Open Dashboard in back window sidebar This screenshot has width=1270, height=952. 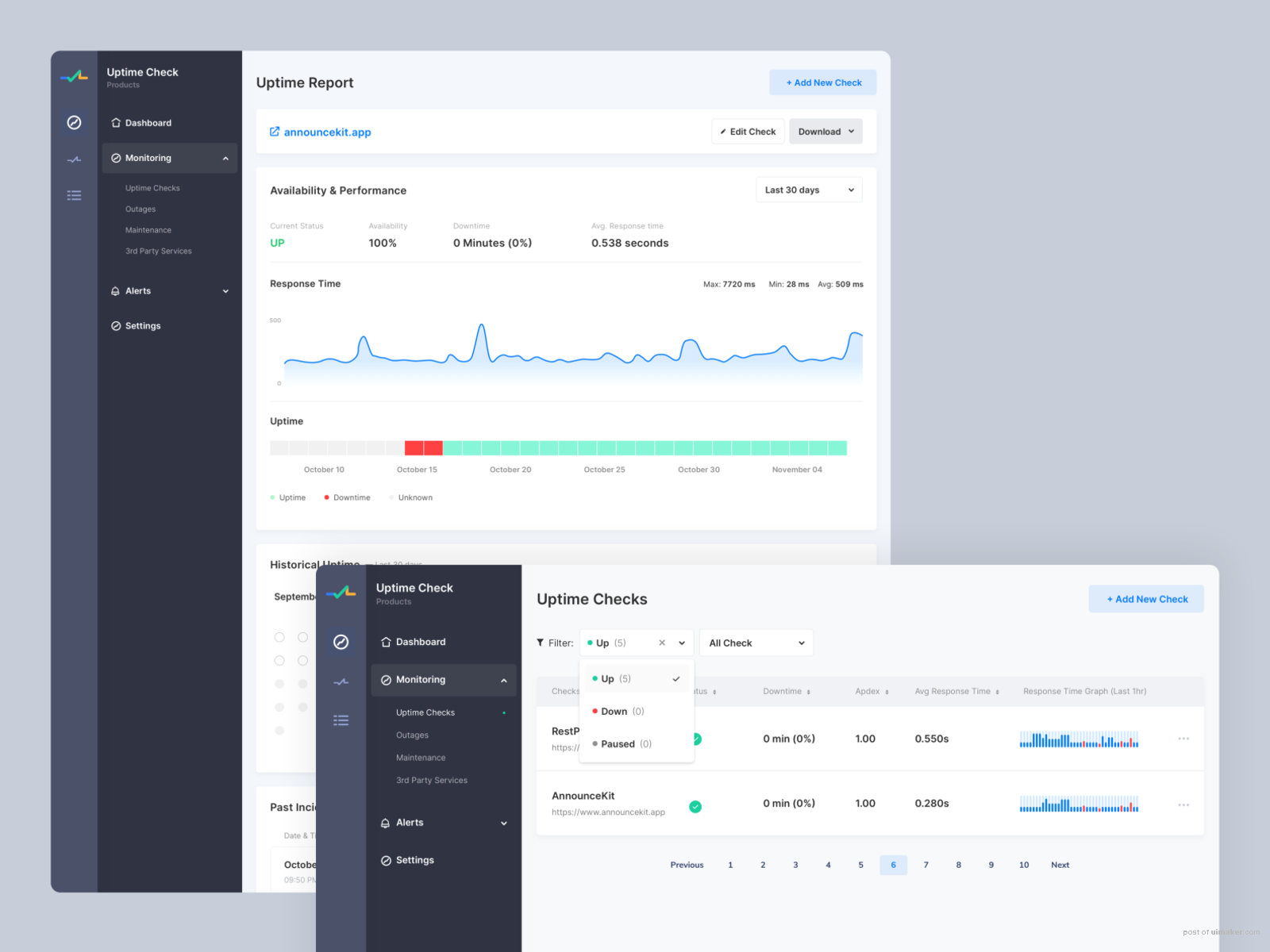pos(141,123)
